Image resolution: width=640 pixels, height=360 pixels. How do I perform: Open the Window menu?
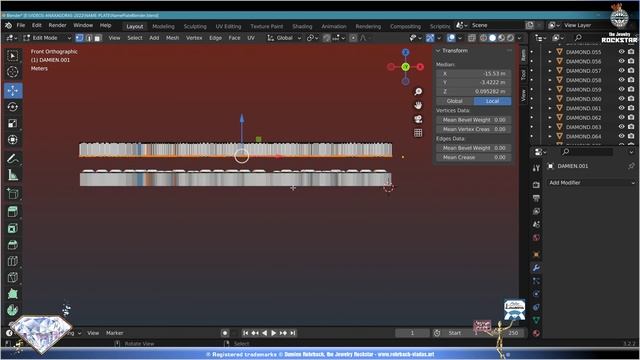tap(83, 25)
